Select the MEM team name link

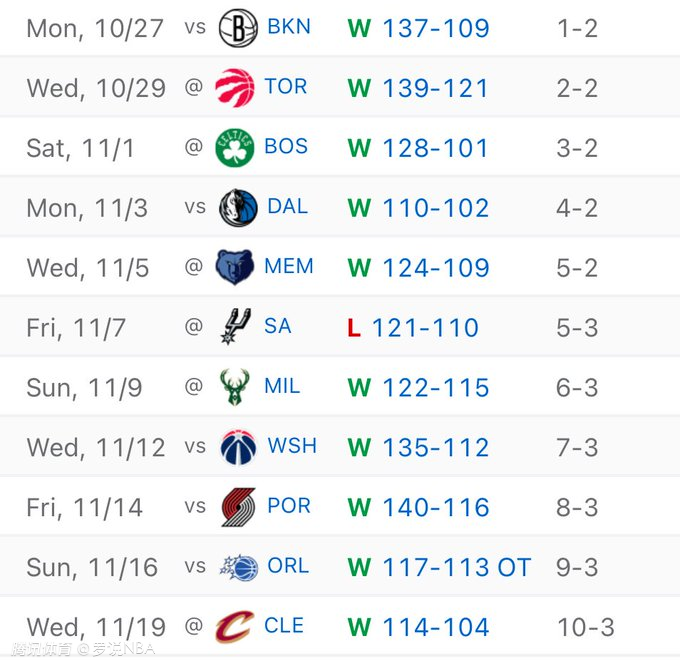(x=289, y=267)
